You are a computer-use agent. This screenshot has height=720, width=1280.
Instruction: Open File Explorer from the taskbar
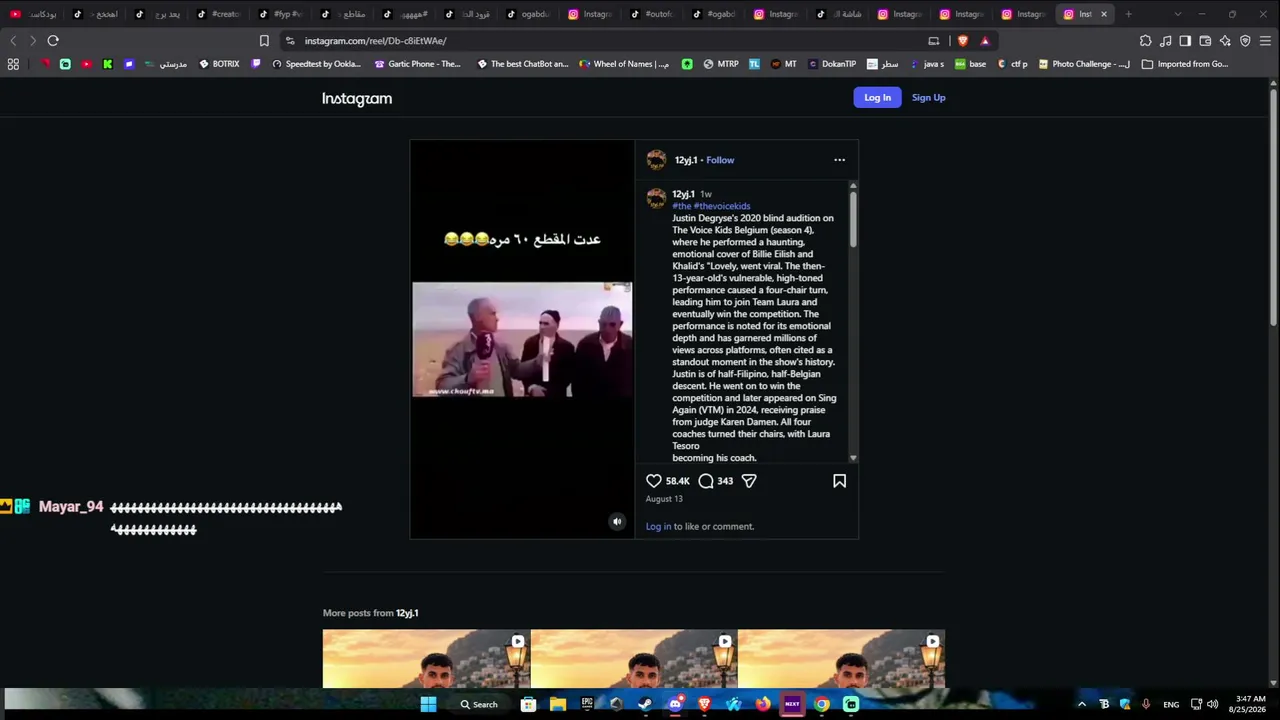[558, 704]
